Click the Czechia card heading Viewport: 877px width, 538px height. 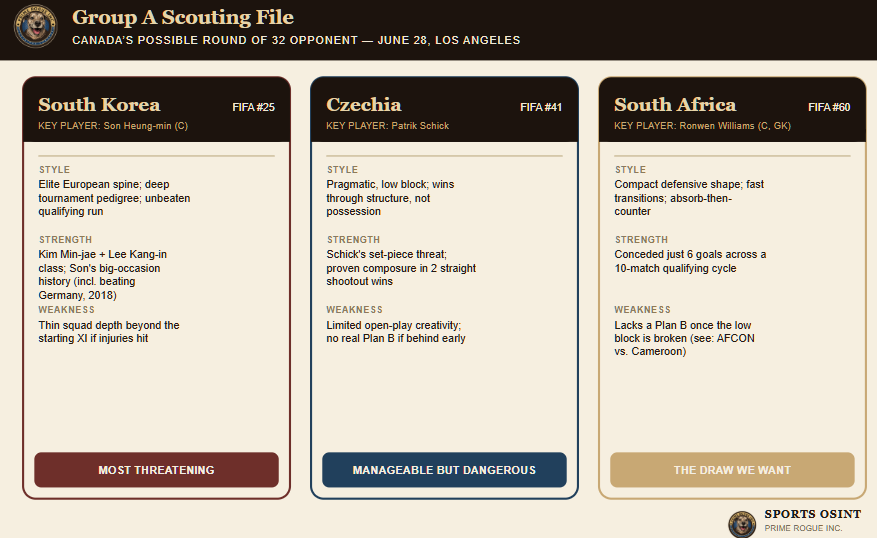364,105
